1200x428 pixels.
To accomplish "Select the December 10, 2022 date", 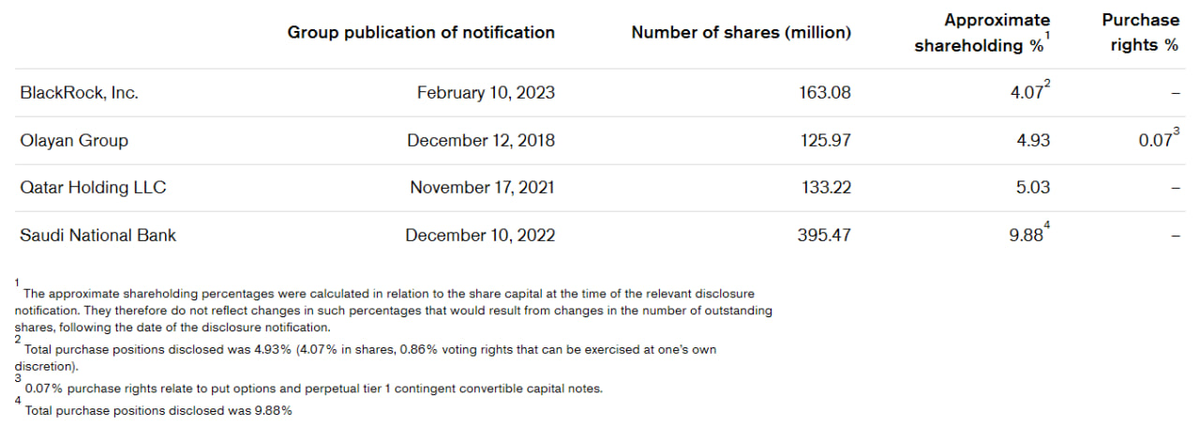I will click(479, 236).
